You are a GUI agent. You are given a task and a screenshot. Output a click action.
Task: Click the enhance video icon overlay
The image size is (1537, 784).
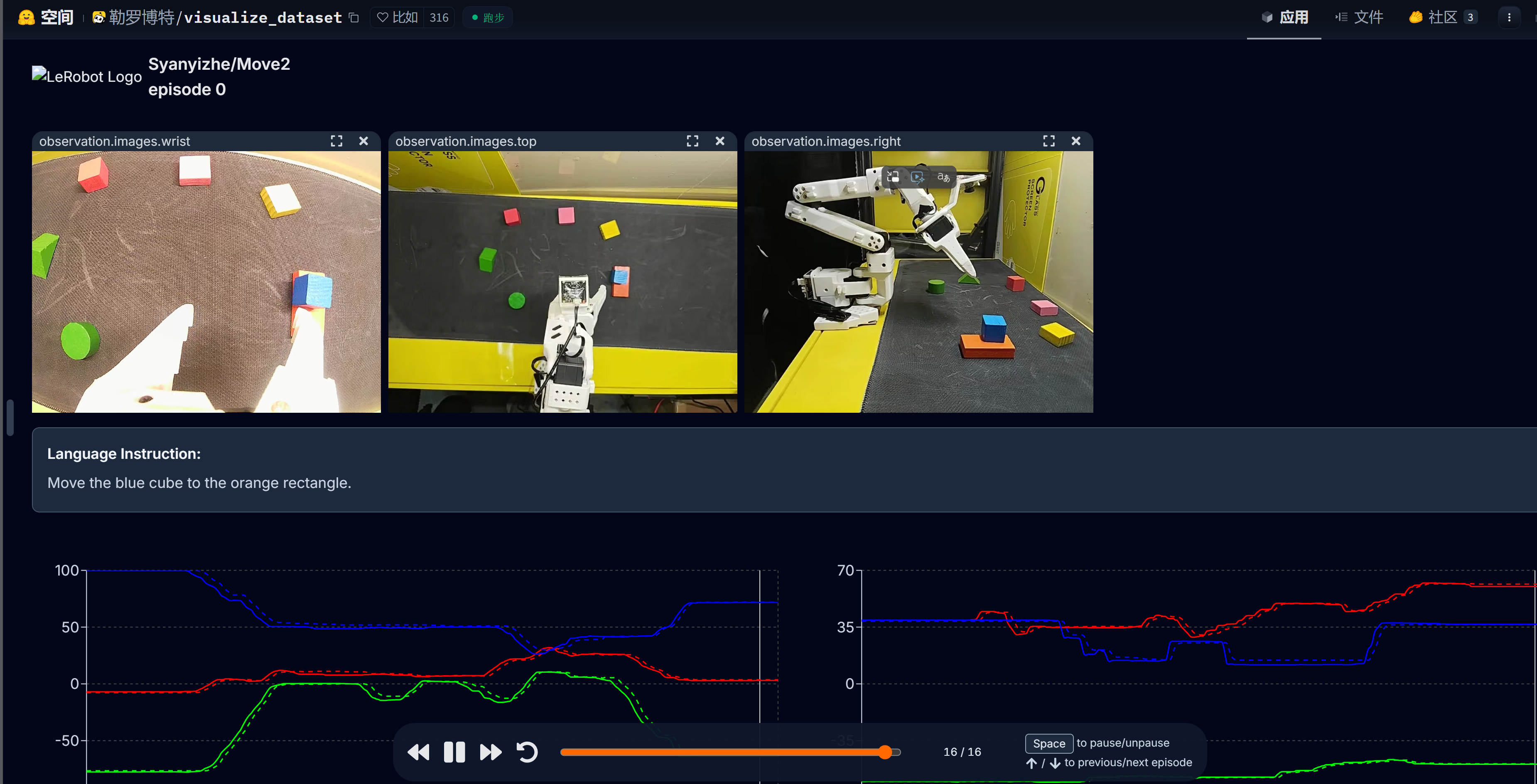918,176
